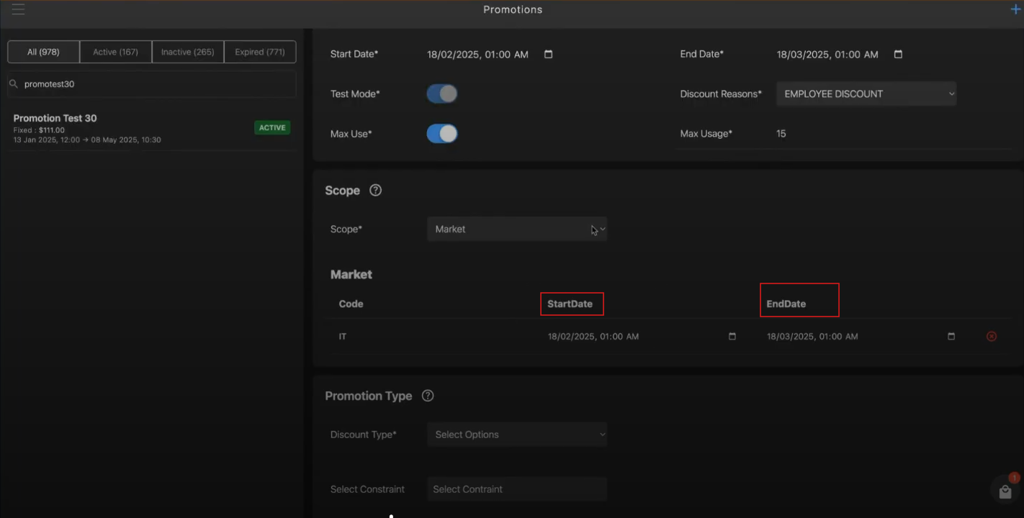Open the top Start Date calendar picker icon
The height and width of the screenshot is (518, 1024).
tap(548, 54)
